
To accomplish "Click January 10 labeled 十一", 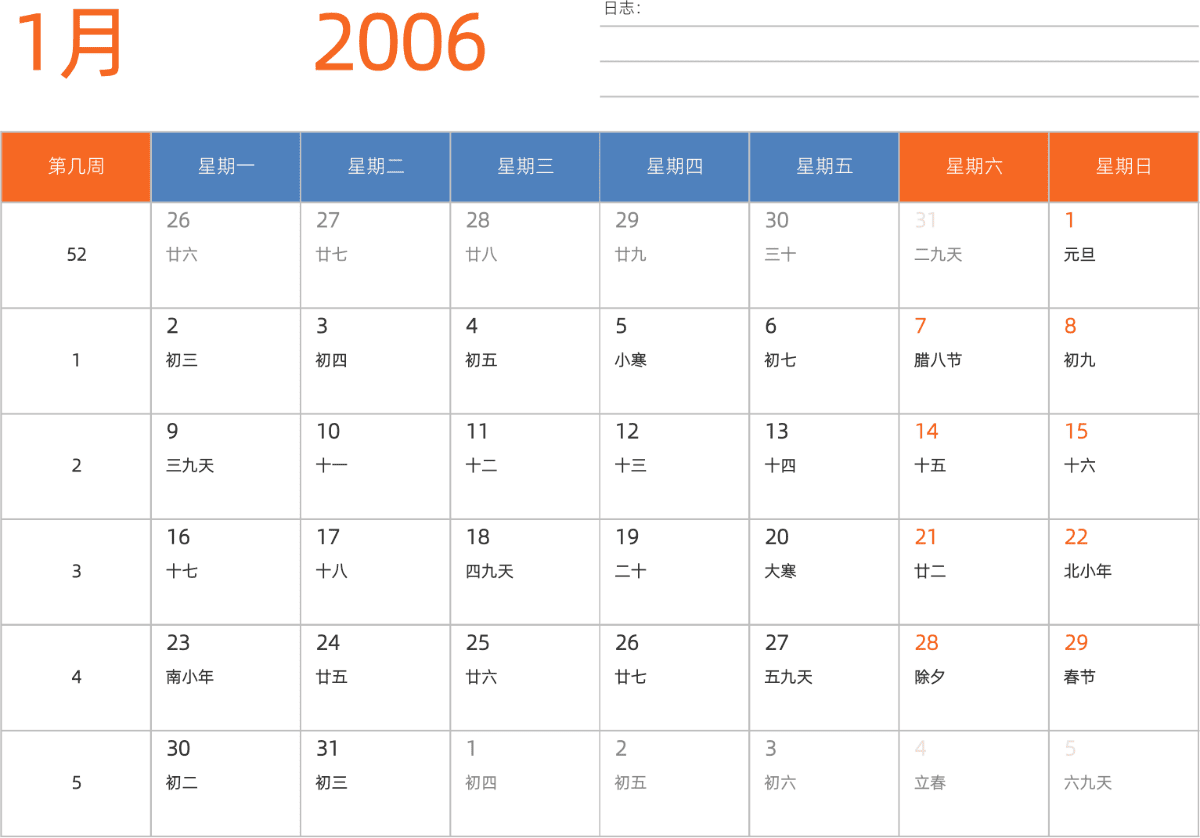I will (375, 466).
